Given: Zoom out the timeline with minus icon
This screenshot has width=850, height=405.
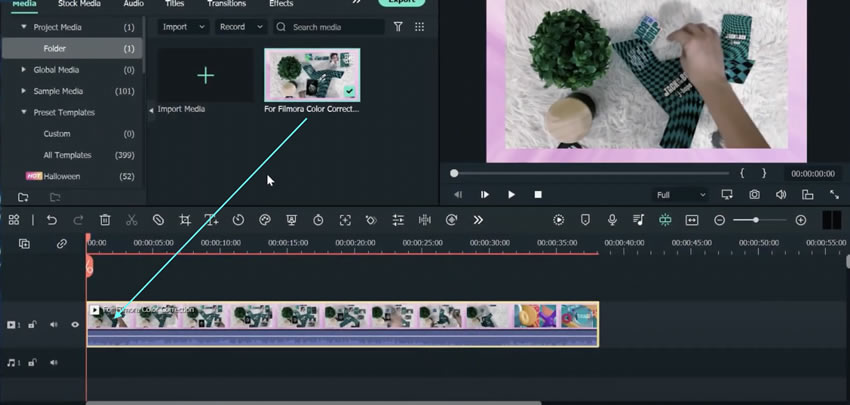Looking at the screenshot, I should [x=719, y=220].
